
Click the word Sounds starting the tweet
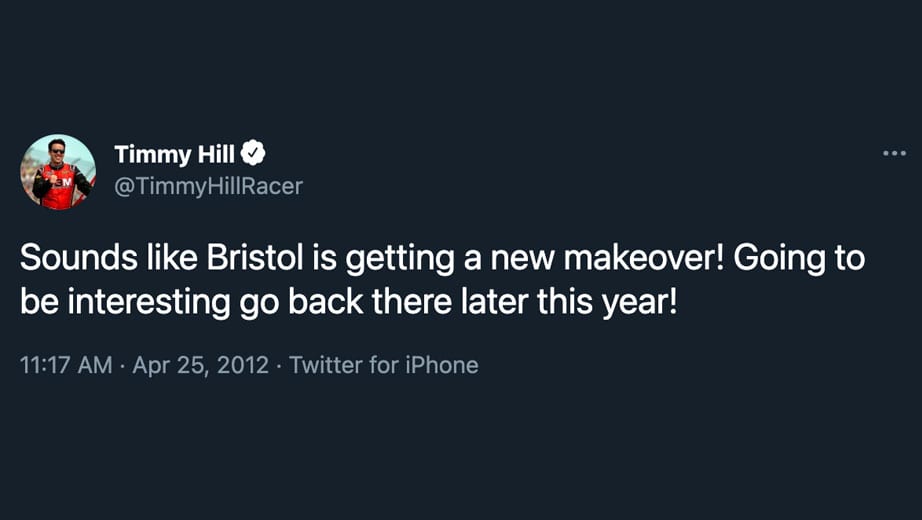point(79,258)
